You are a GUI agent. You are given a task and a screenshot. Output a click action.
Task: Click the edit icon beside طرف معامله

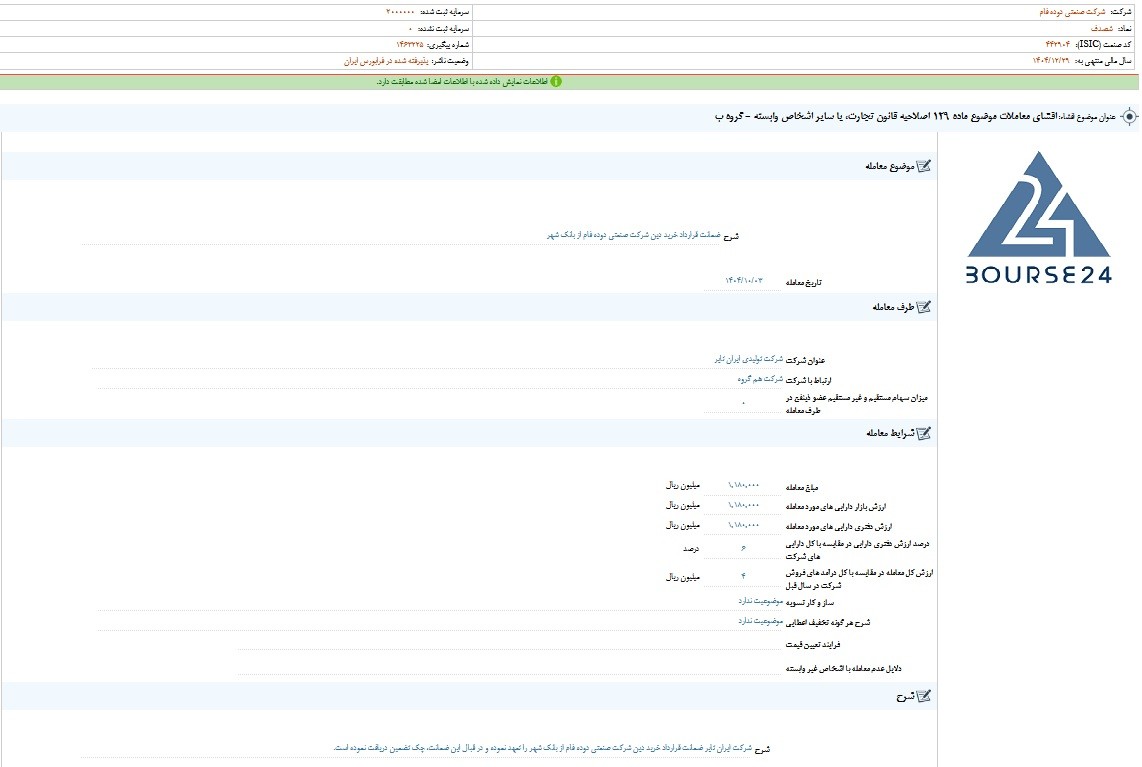[x=924, y=307]
